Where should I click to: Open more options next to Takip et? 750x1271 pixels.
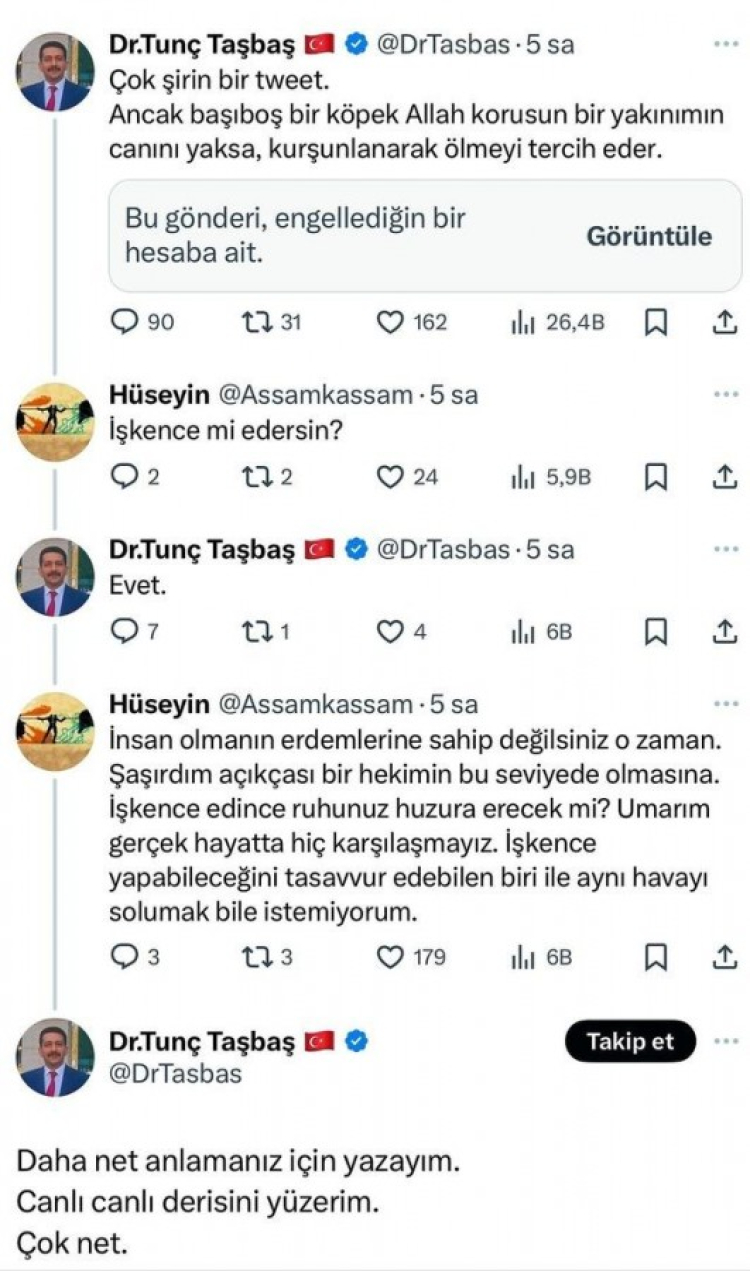pyautogui.click(x=724, y=1042)
